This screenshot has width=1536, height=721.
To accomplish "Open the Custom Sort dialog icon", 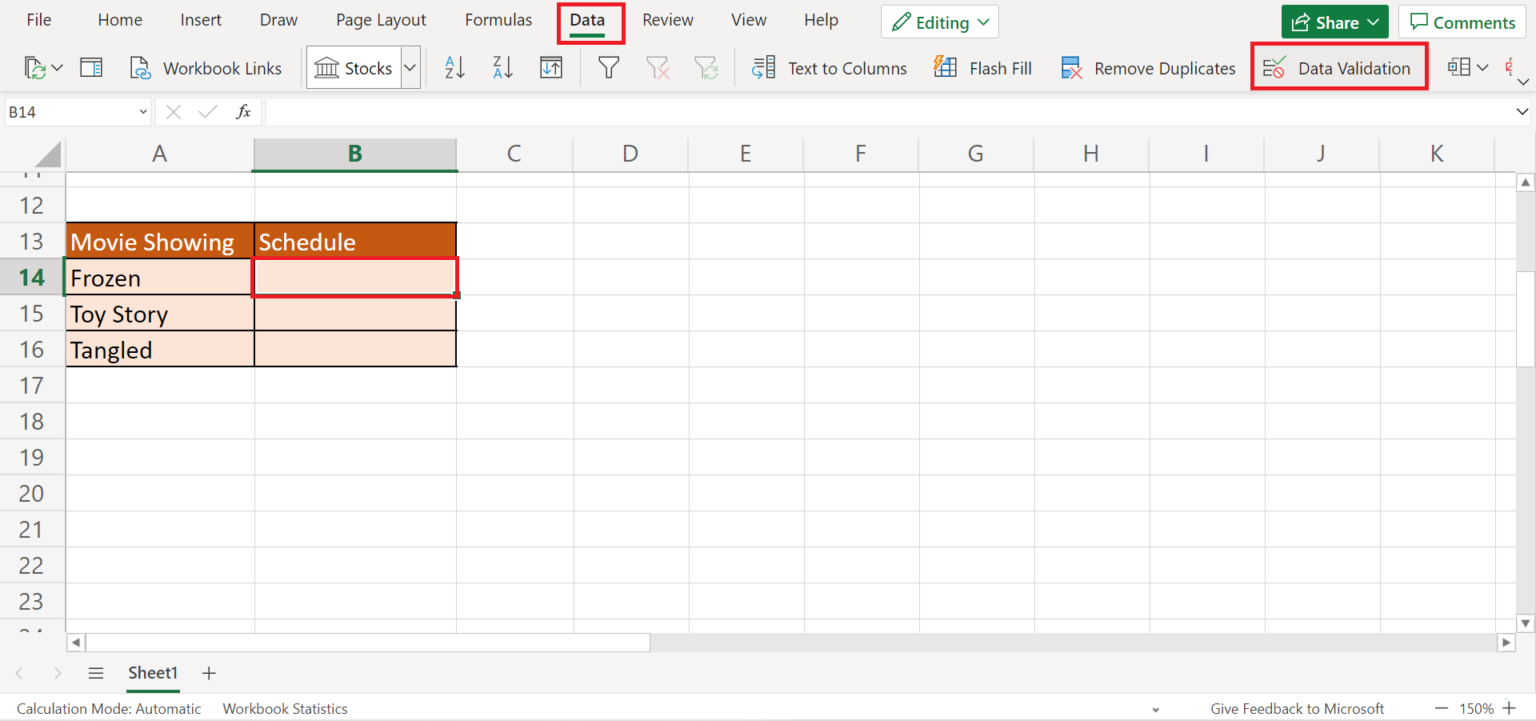I will click(x=550, y=67).
